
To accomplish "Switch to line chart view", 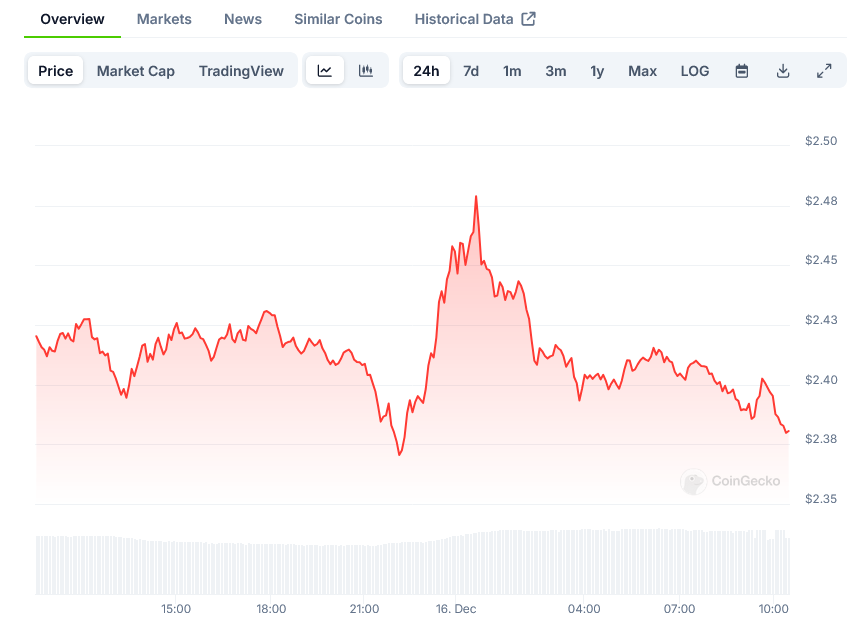I will tap(325, 71).
